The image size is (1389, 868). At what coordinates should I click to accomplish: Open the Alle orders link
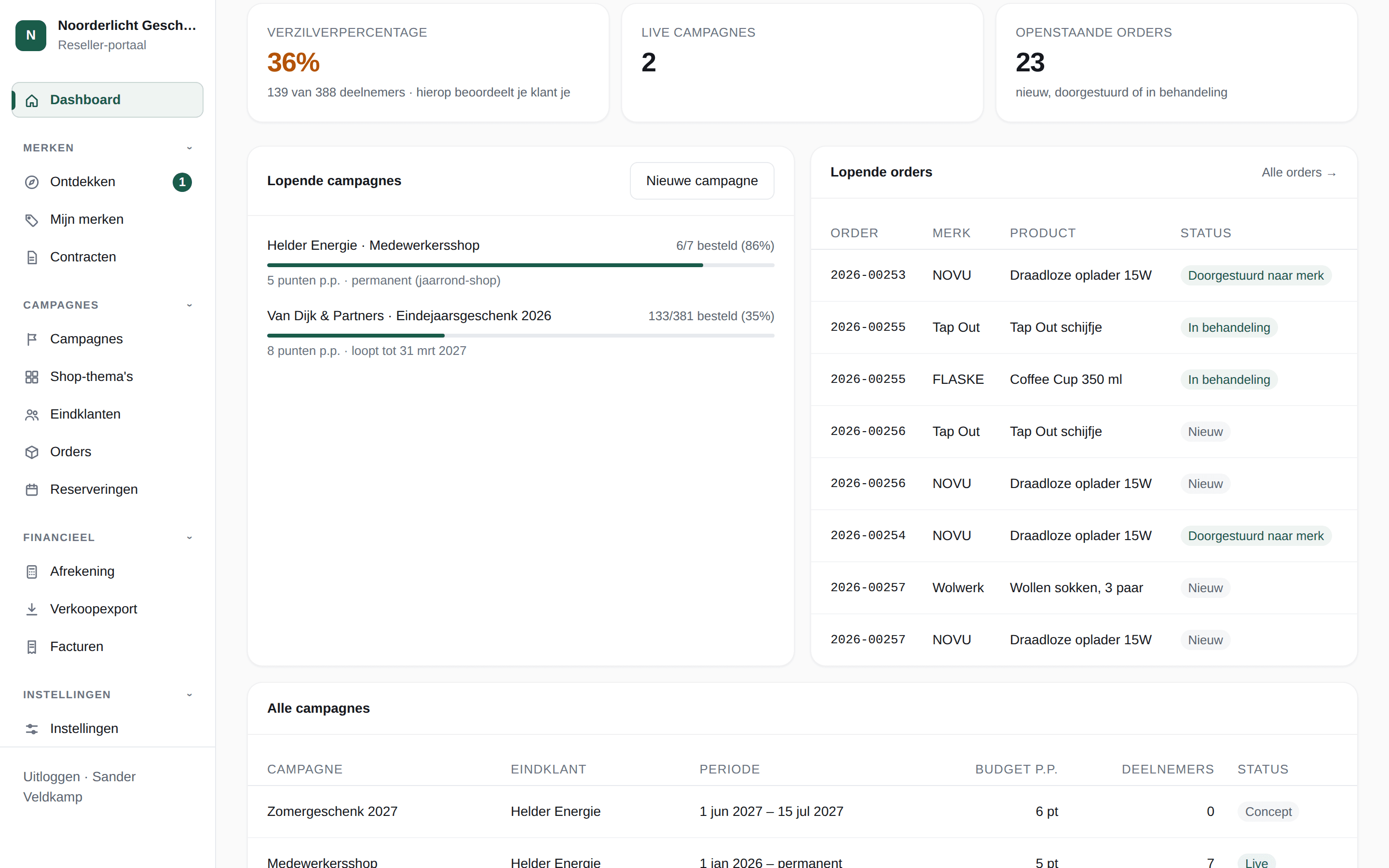tap(1299, 172)
